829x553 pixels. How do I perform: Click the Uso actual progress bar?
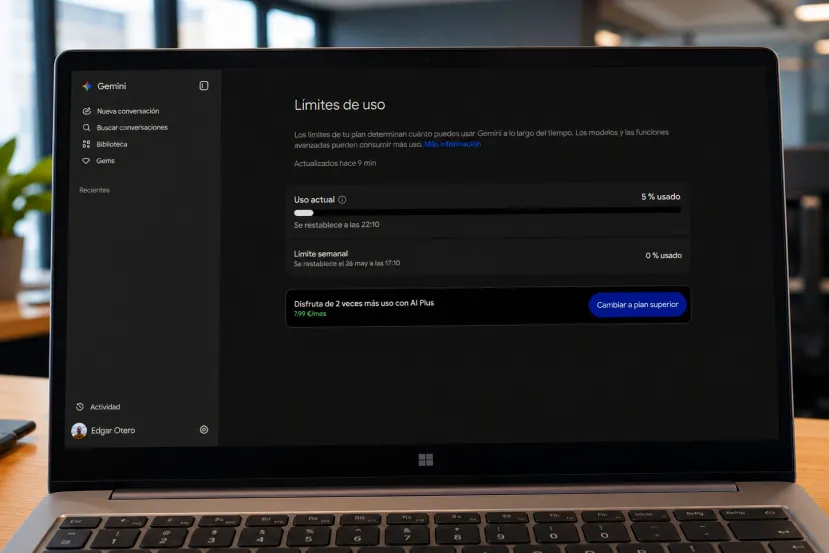pos(487,213)
